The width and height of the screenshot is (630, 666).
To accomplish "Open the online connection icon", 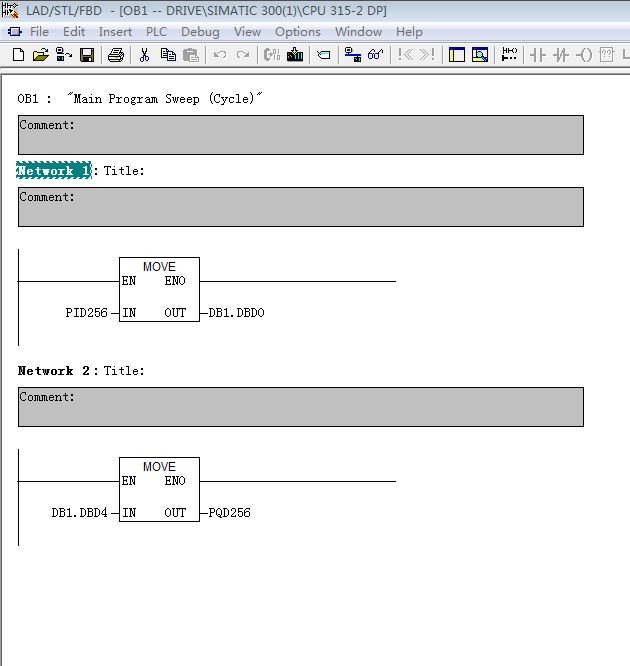I will (64, 55).
